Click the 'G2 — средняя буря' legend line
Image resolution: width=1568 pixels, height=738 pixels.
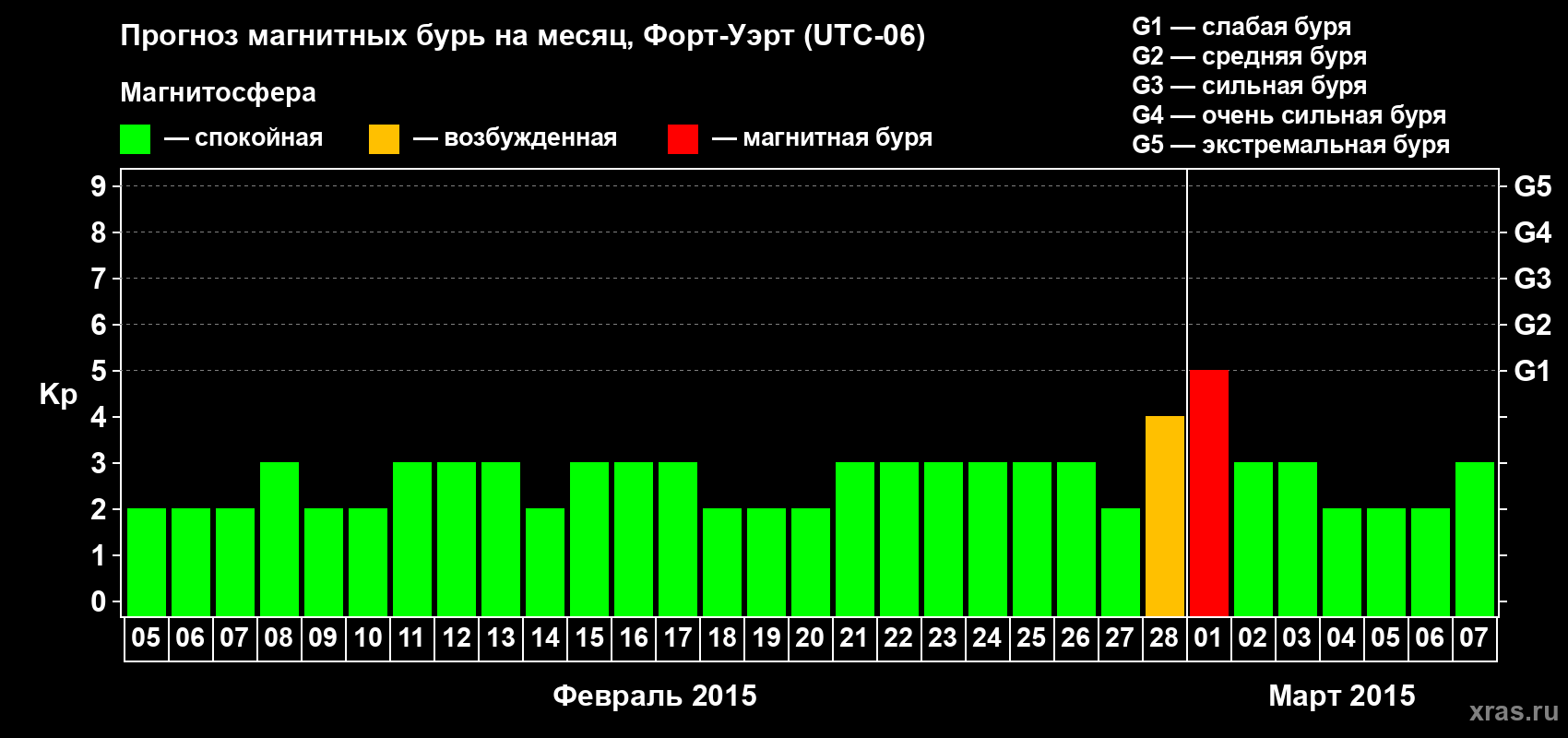[1249, 56]
